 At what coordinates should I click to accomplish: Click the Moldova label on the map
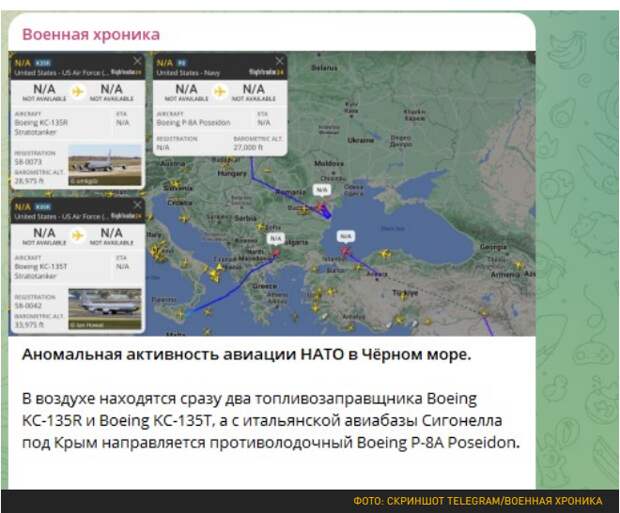[x=329, y=163]
